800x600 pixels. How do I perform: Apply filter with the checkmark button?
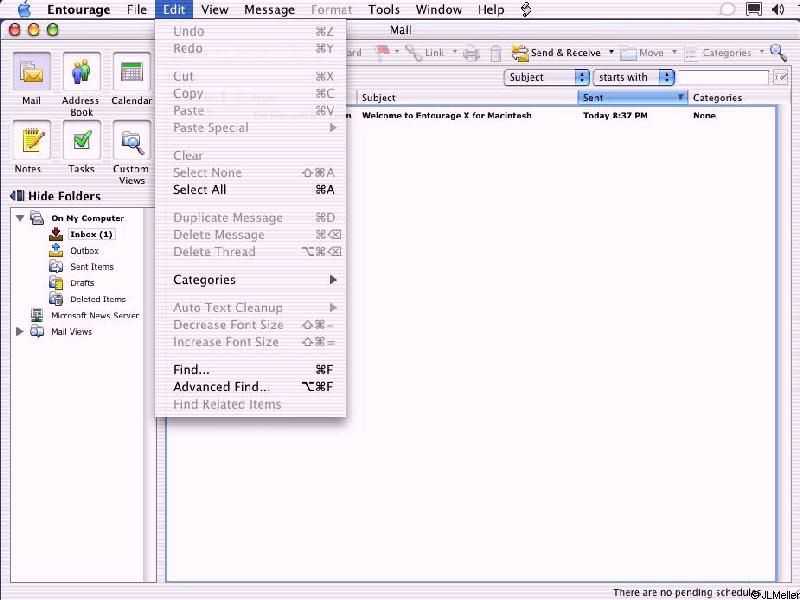coord(781,78)
